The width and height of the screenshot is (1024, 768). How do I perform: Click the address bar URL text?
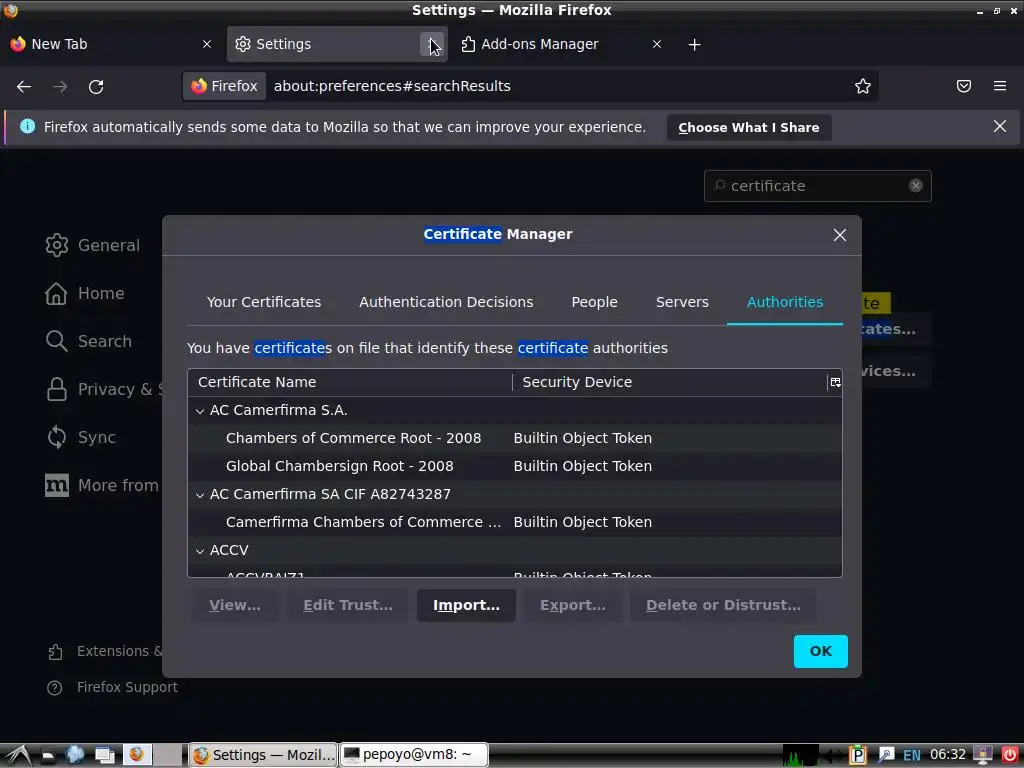point(392,87)
